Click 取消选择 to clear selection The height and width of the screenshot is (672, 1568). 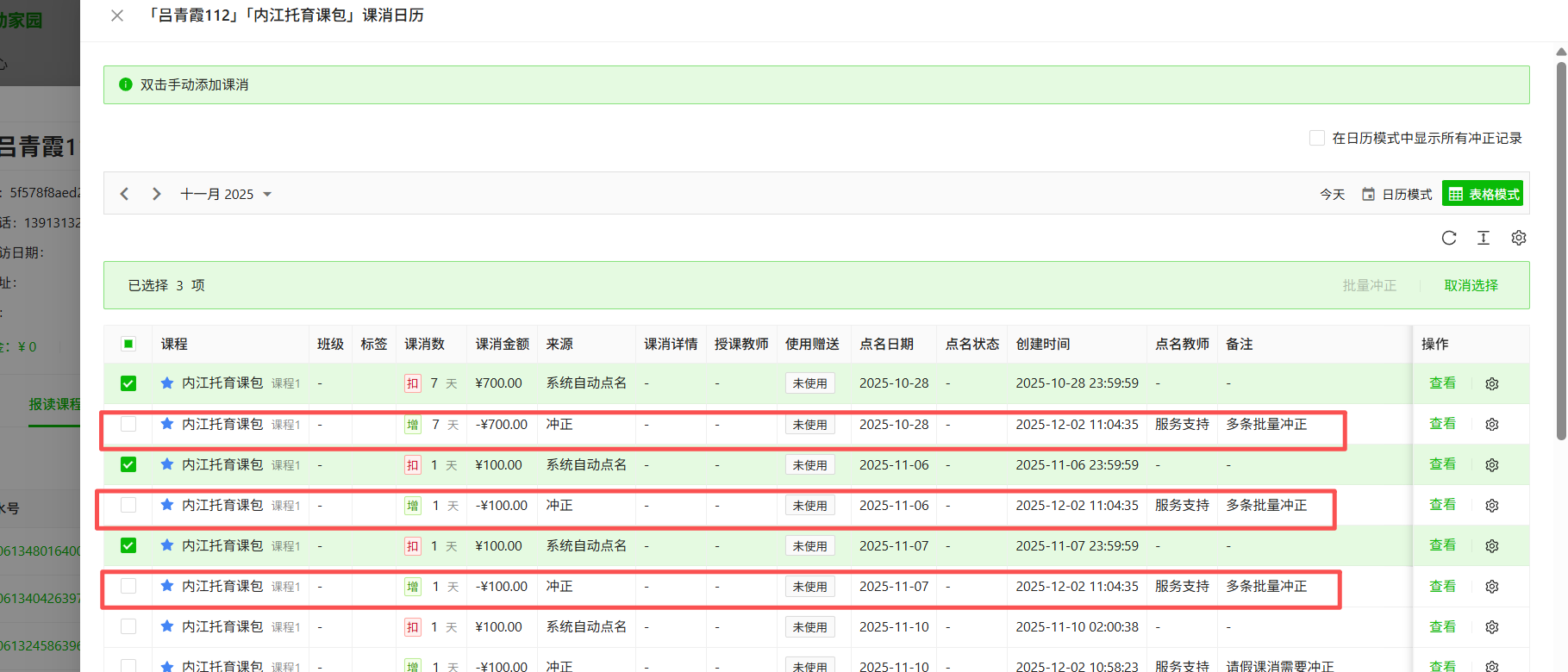(1471, 285)
